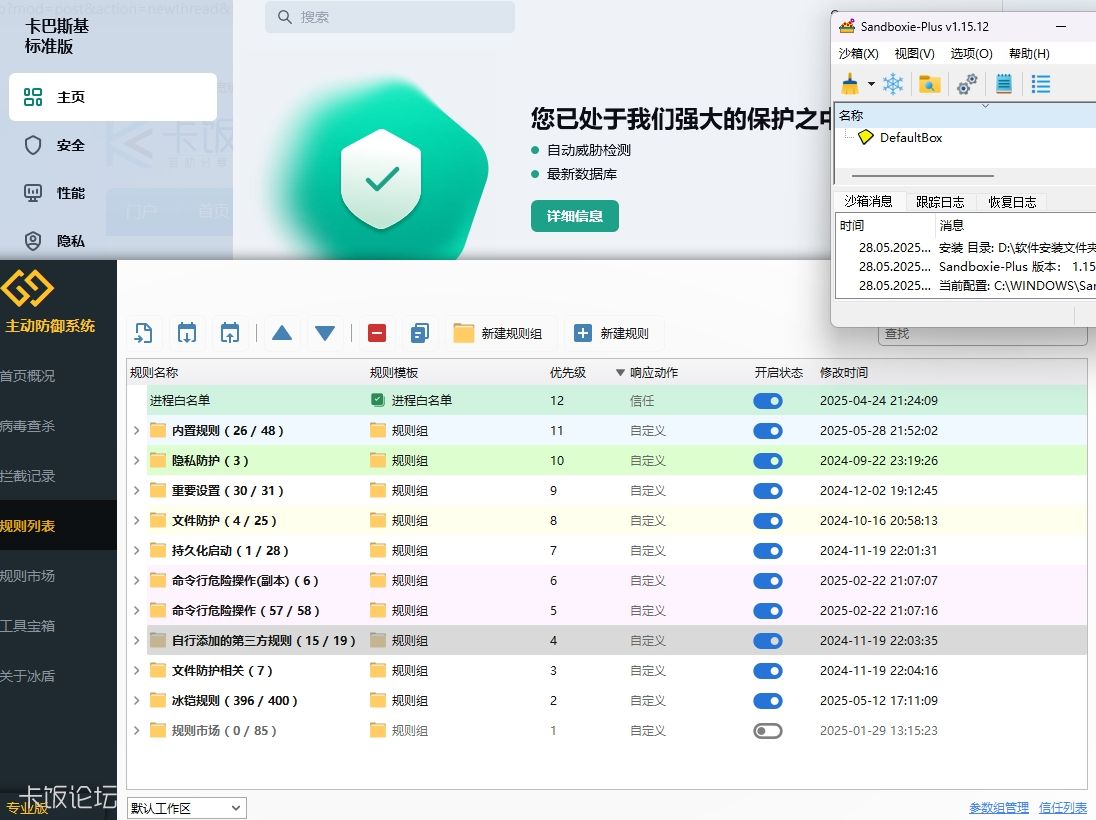Click the gold 主动防御系统 logo icon
The height and width of the screenshot is (820, 1096).
point(27,289)
